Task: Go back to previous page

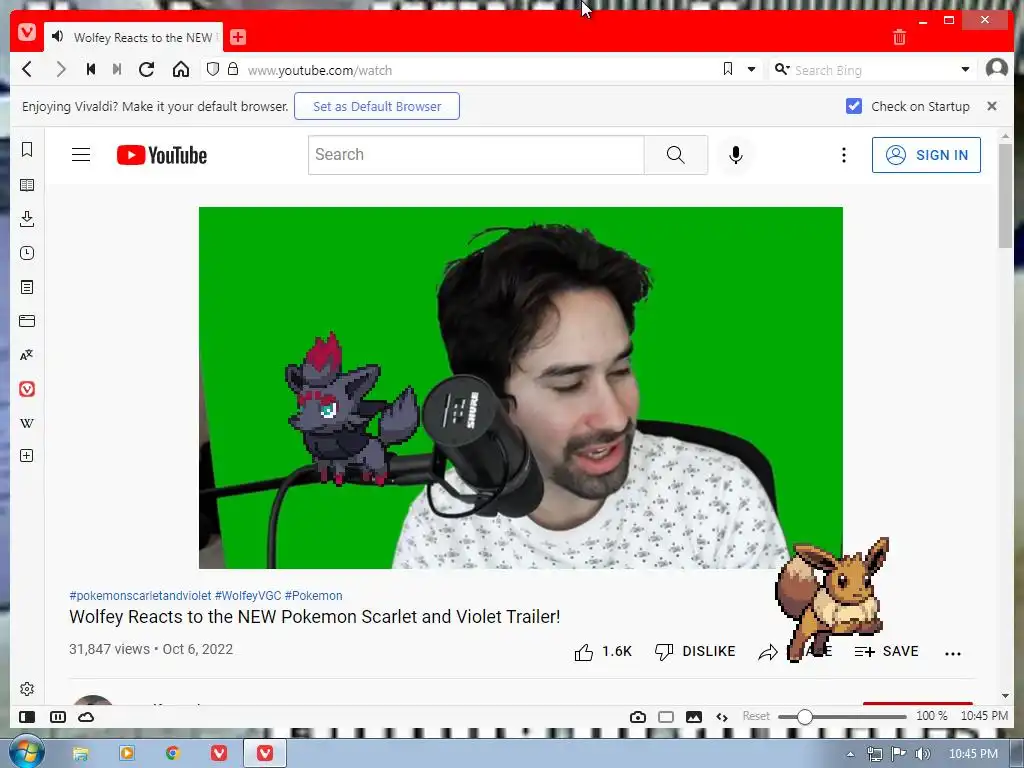Action: click(x=27, y=69)
